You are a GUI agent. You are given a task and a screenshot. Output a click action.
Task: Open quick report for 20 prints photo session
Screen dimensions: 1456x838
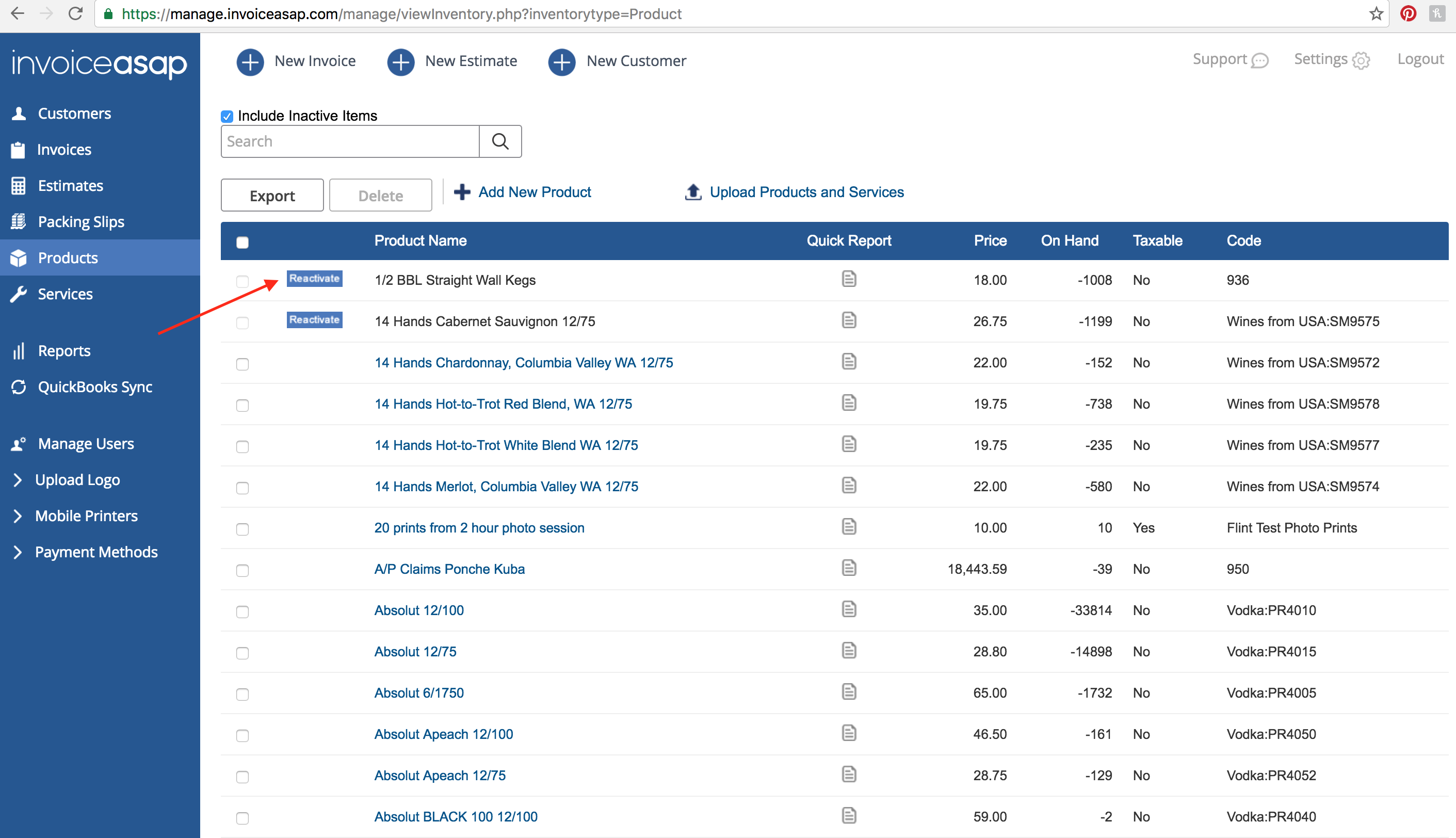(849, 527)
